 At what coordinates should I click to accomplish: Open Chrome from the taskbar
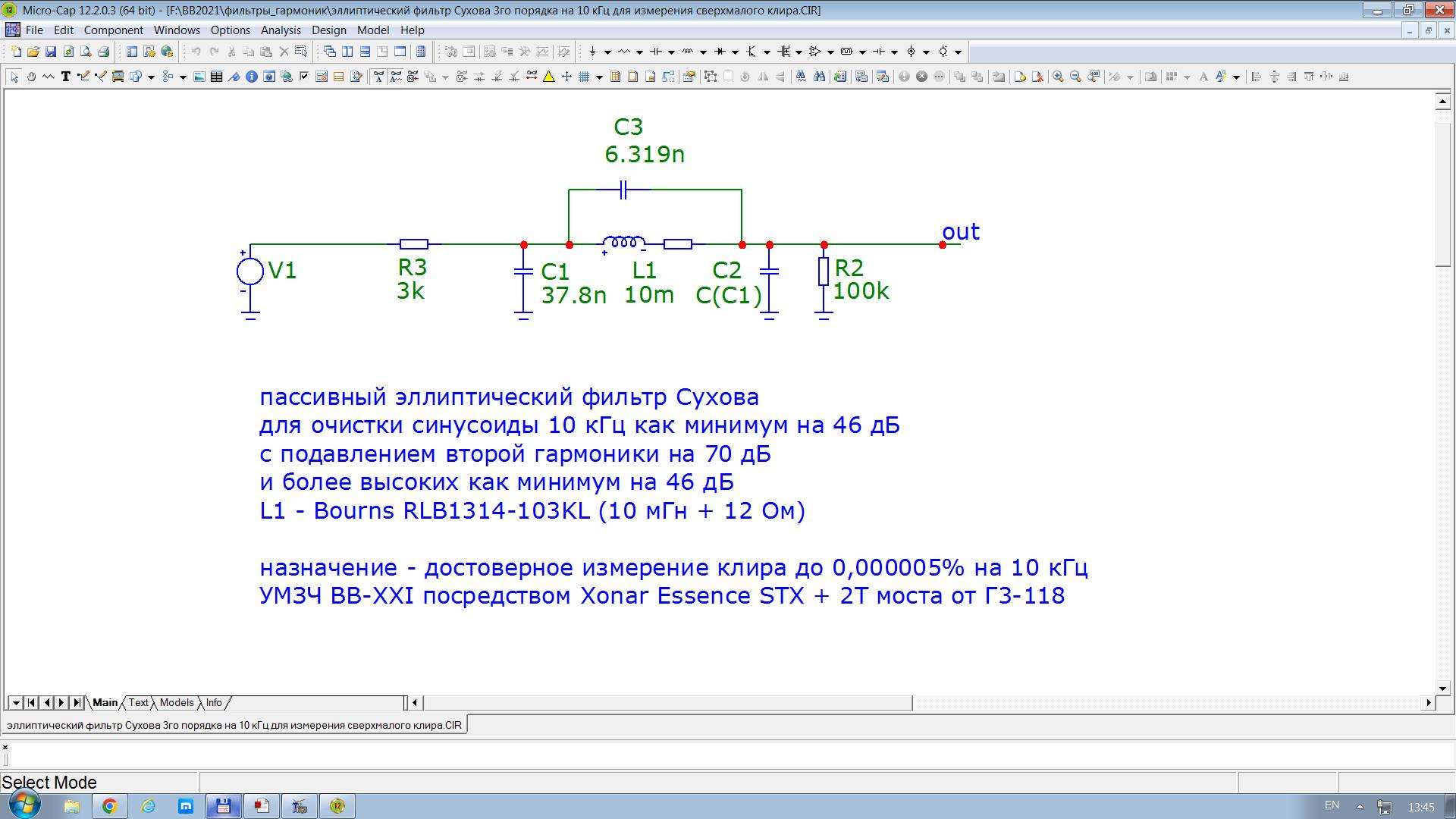[x=109, y=806]
